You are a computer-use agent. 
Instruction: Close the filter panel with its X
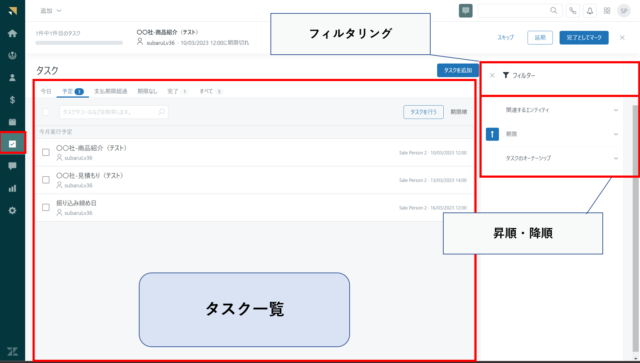pyautogui.click(x=492, y=75)
